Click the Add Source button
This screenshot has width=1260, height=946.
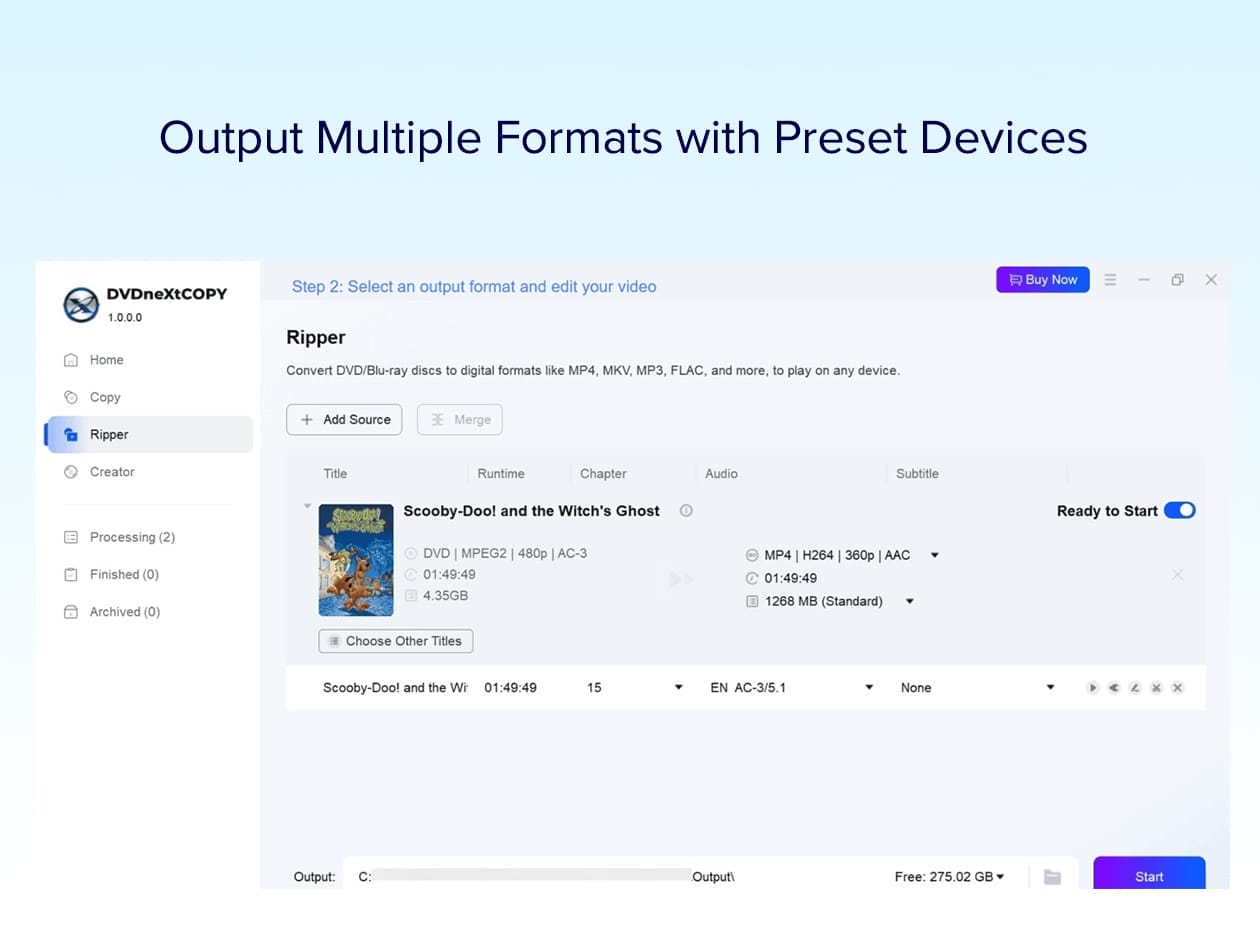point(344,420)
